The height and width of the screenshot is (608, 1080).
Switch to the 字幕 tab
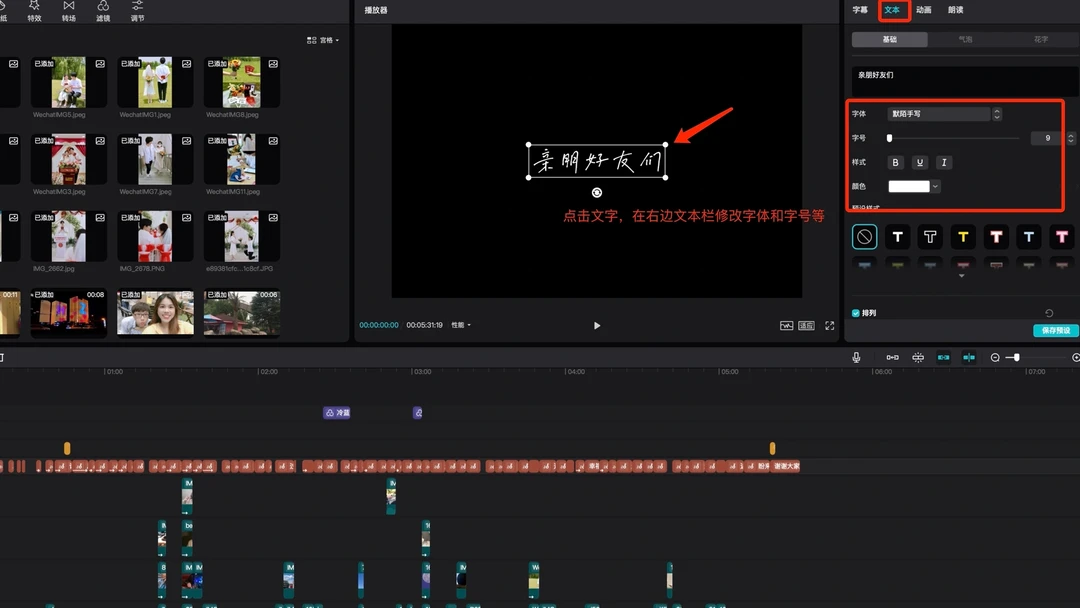click(860, 10)
